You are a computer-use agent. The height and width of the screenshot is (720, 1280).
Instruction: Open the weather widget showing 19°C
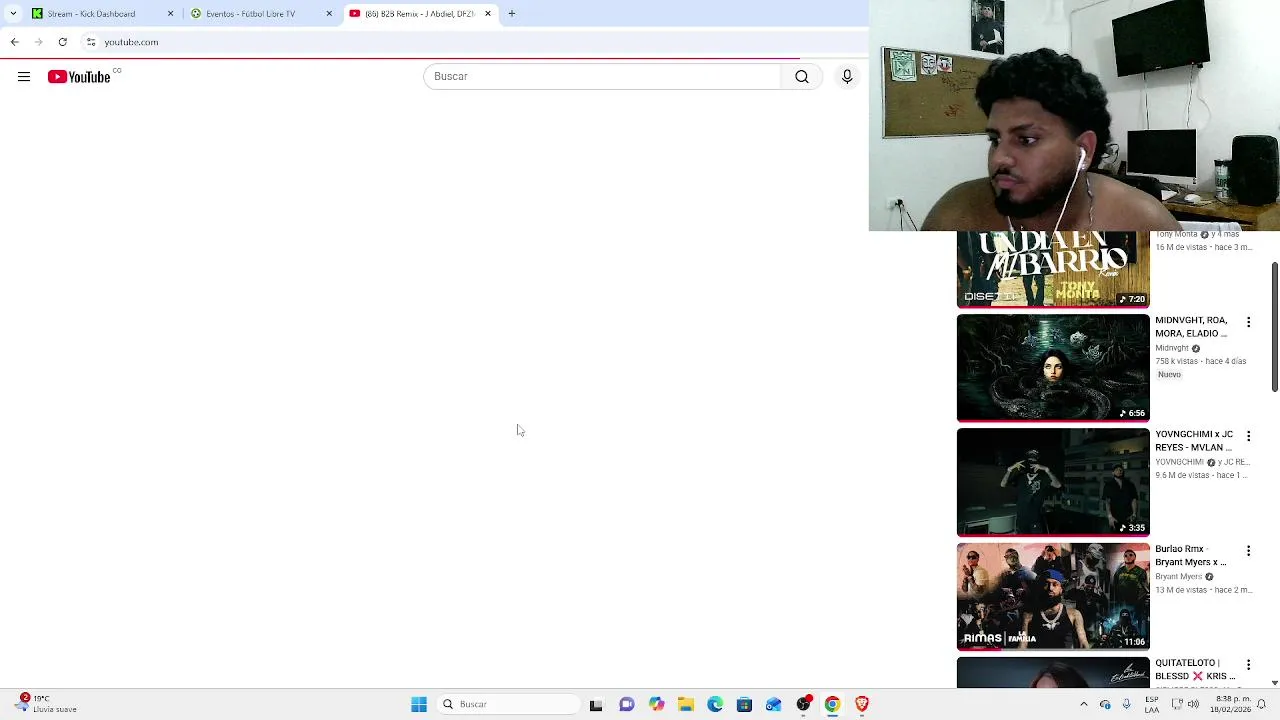pos(45,704)
